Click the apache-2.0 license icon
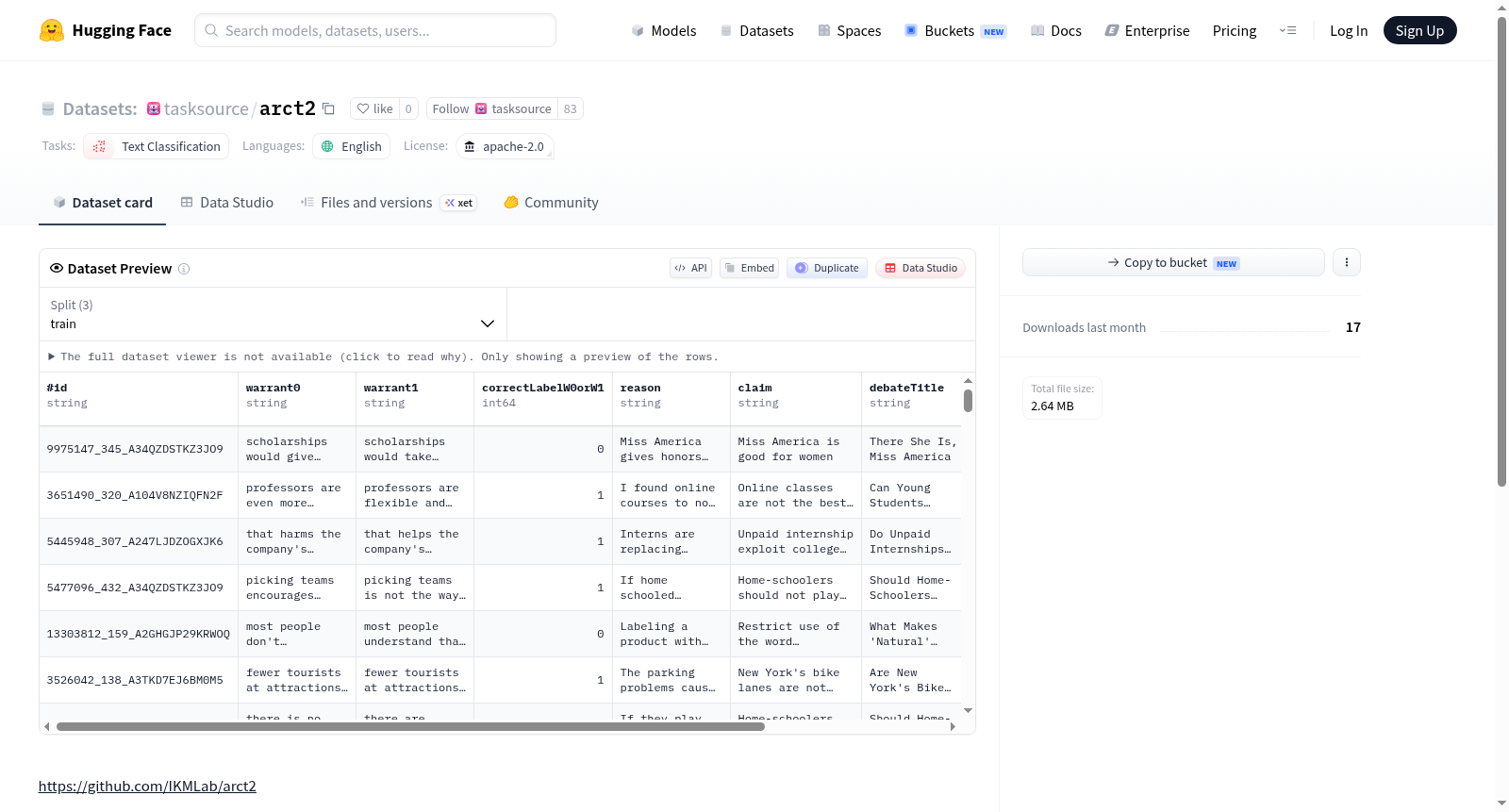The image size is (1509, 812). click(x=470, y=146)
